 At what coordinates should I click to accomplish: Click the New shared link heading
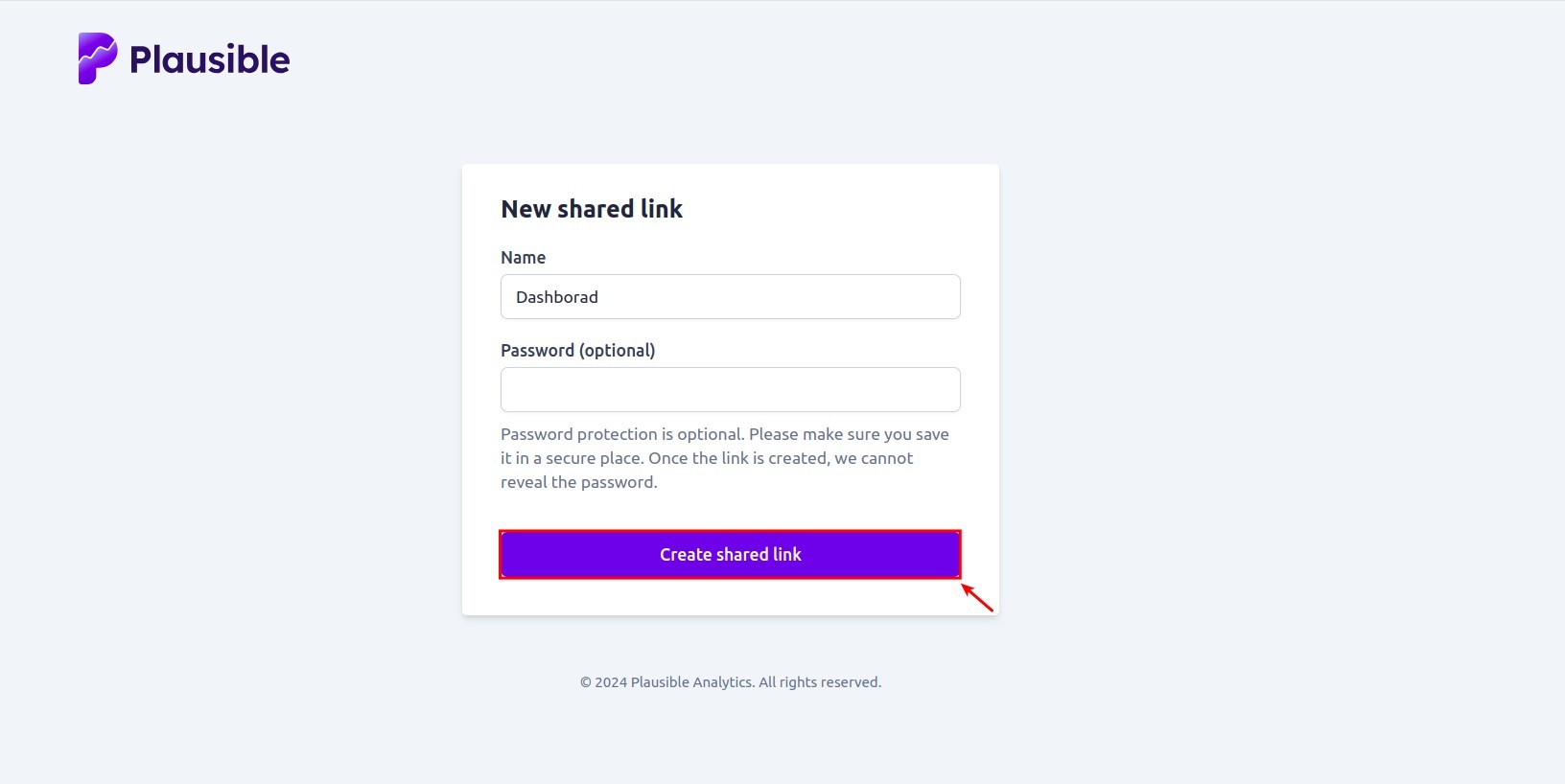tap(591, 208)
